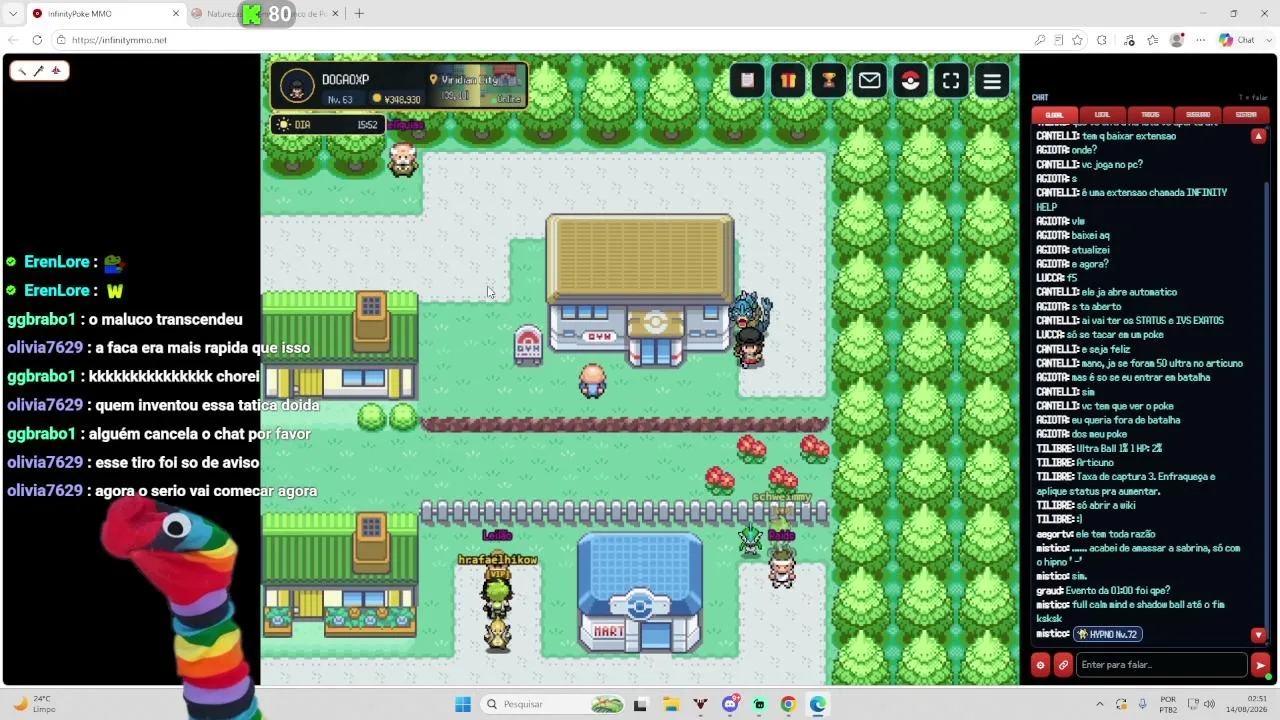The width and height of the screenshot is (1280, 720).
Task: Add this page to favorites star
Action: click(x=1077, y=40)
